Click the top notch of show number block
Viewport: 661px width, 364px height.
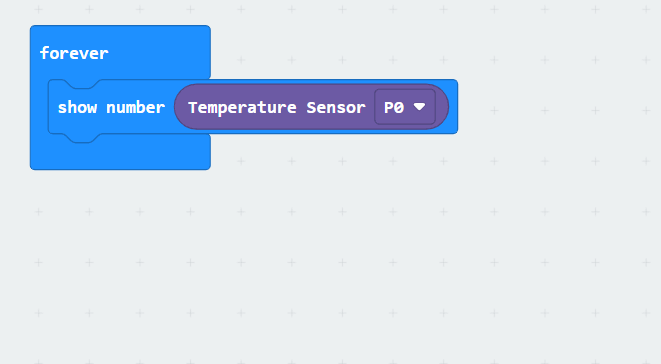click(82, 84)
